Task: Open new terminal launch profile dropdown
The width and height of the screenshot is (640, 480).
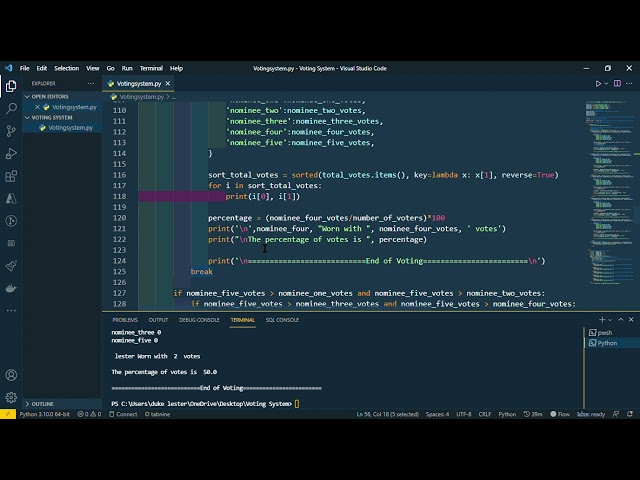Action: click(610, 320)
